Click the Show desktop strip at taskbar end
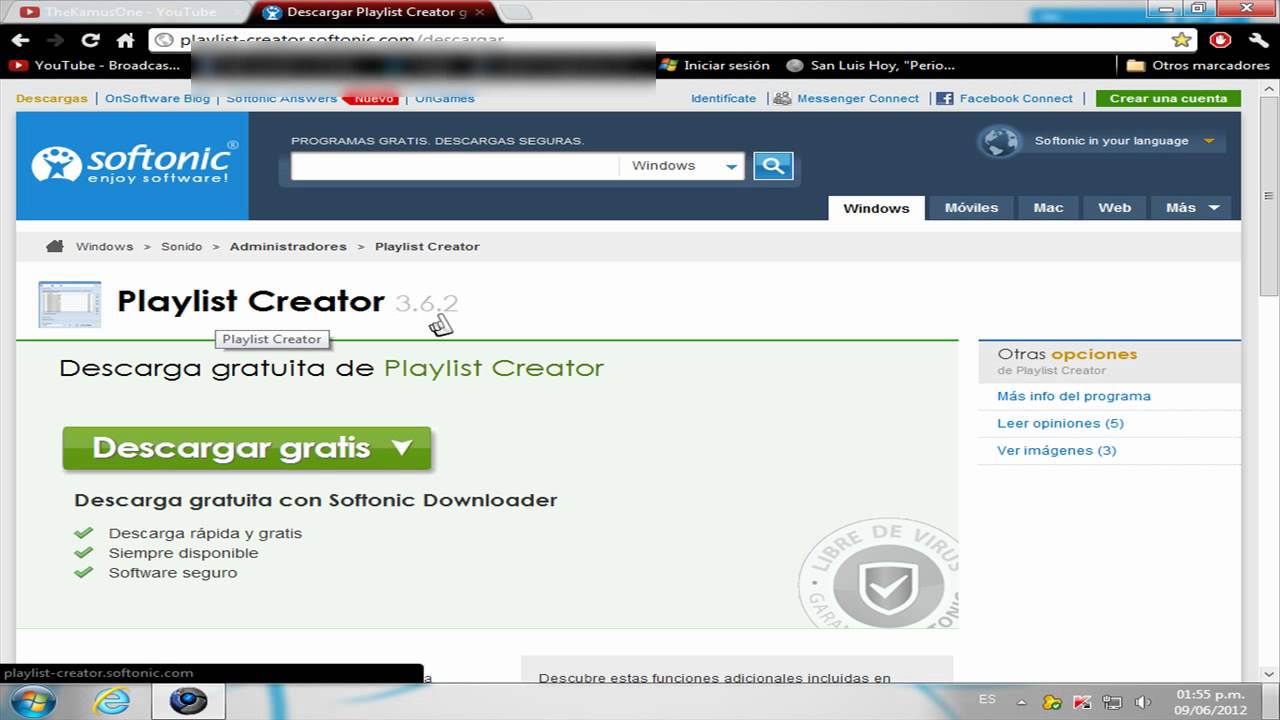This screenshot has width=1280, height=720. point(1273,701)
